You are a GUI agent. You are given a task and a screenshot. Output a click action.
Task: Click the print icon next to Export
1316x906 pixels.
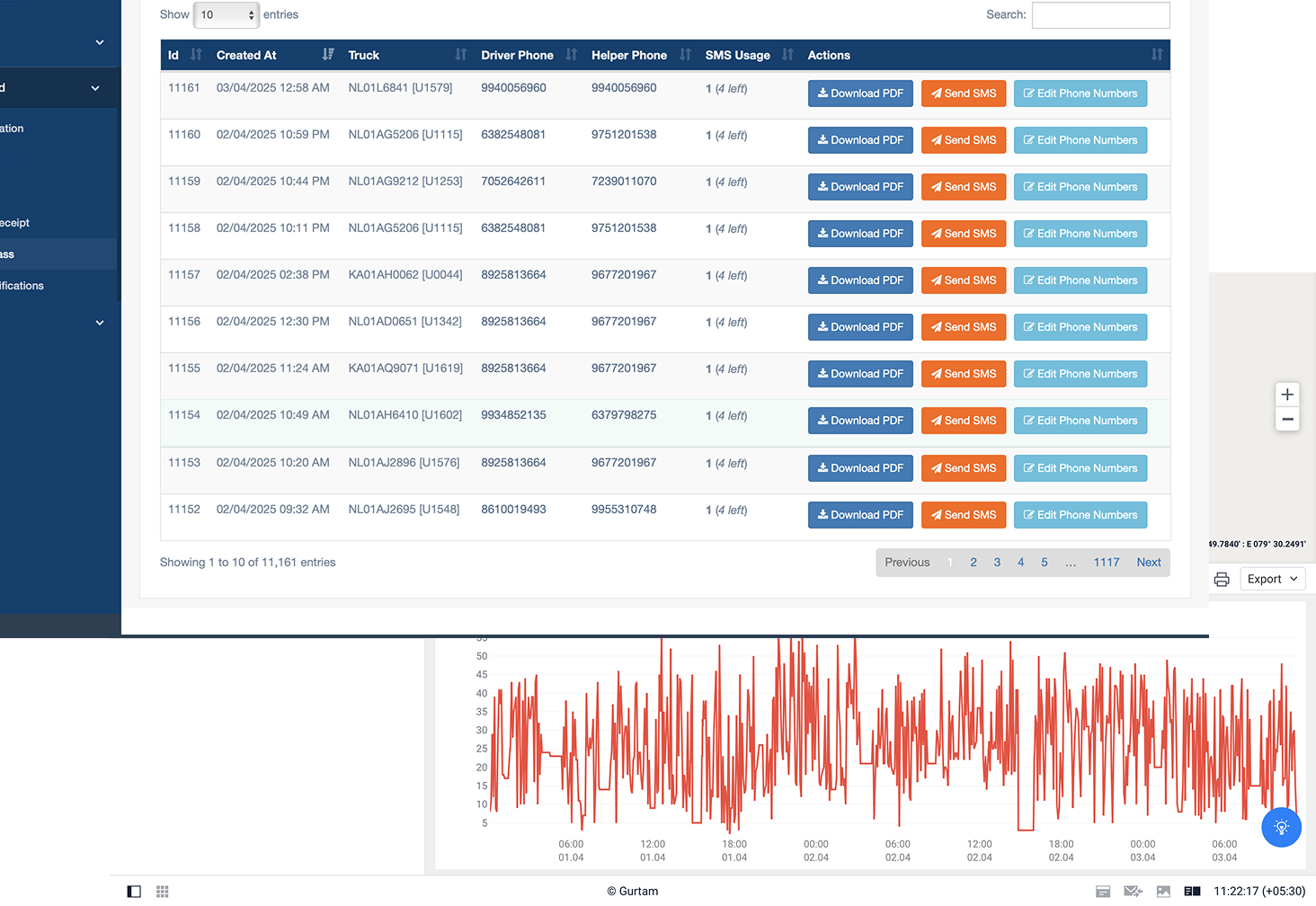pyautogui.click(x=1222, y=579)
